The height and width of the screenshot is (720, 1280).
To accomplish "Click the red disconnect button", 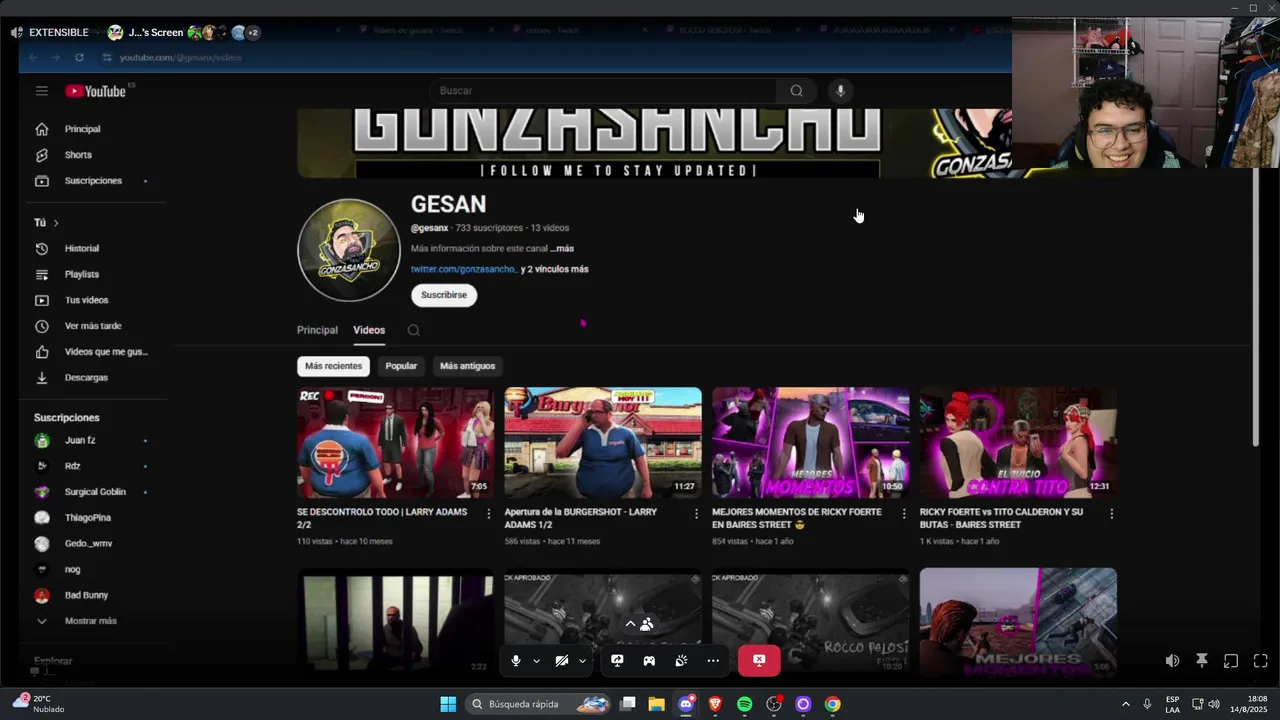I will (759, 661).
